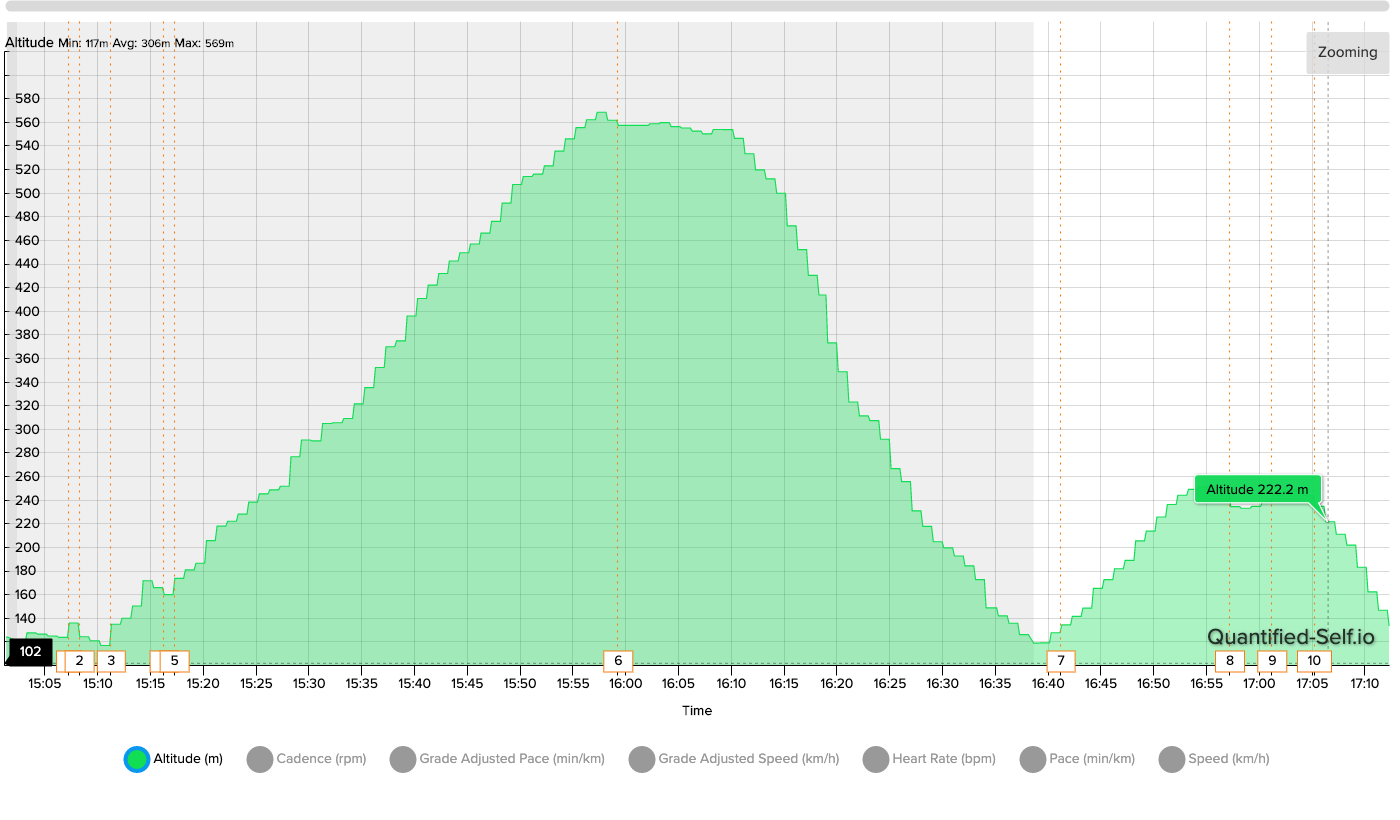Click the 460 altitude axis label
The width and height of the screenshot is (1400, 820).
pos(27,241)
